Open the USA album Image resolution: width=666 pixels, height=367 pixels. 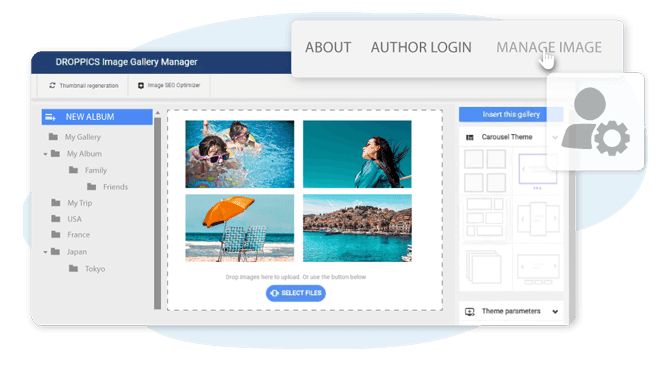pos(74,219)
